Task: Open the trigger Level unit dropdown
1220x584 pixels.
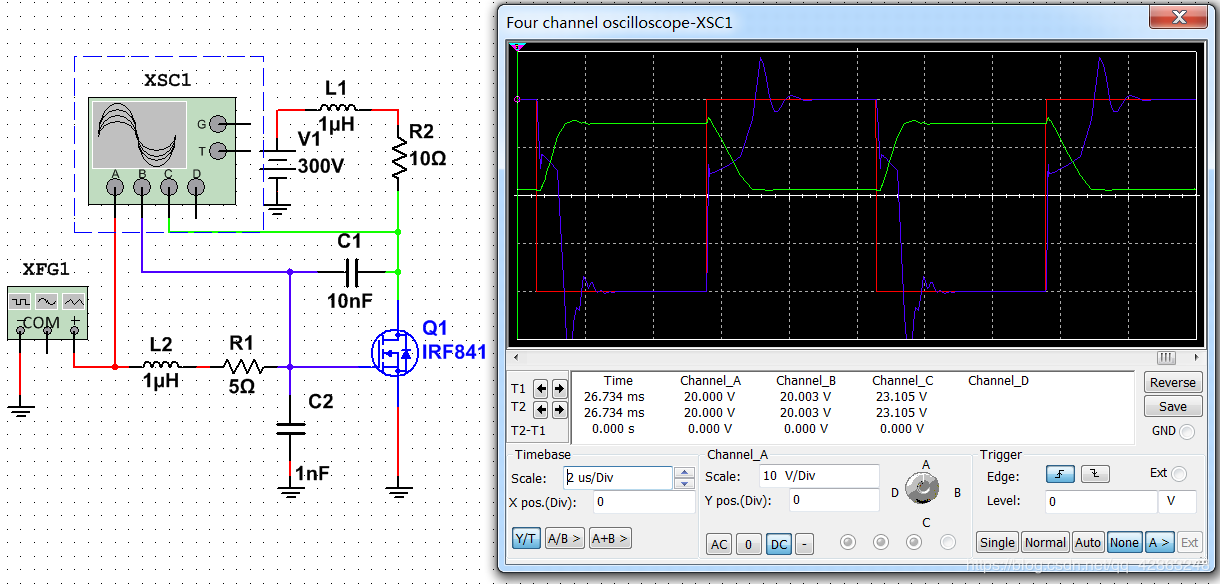Action: (x=1177, y=502)
